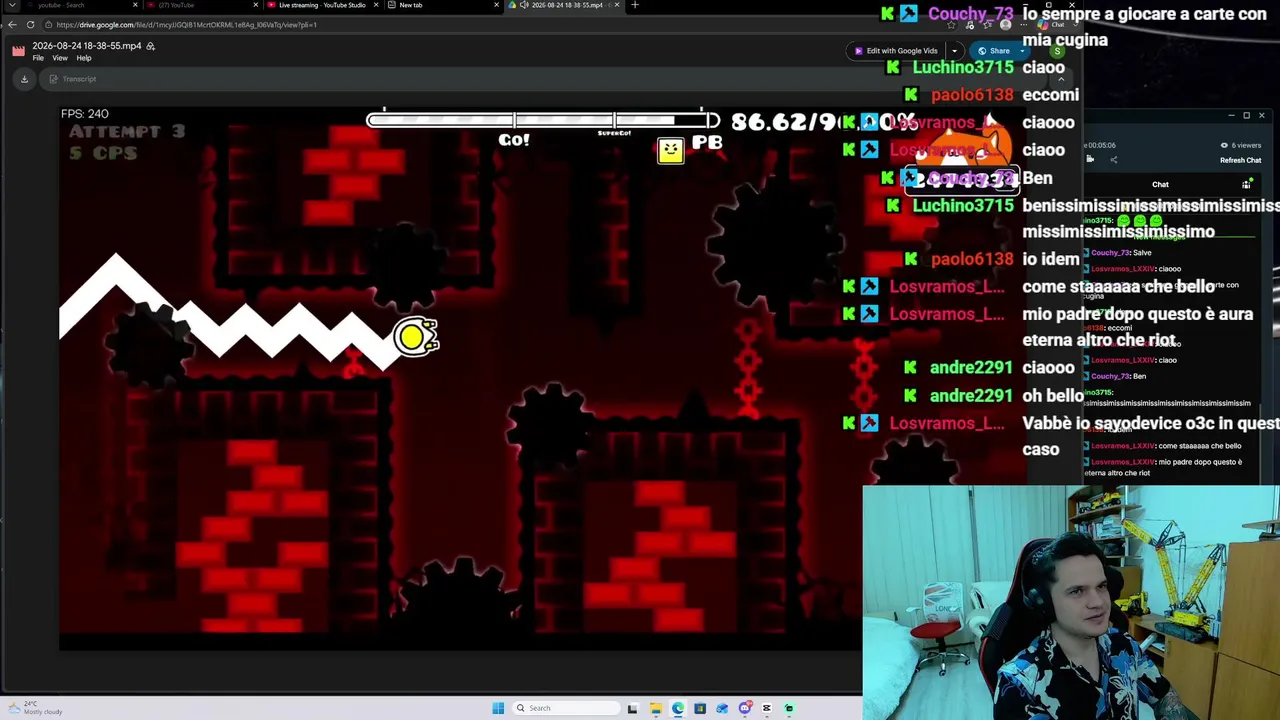The image size is (1280, 720).
Task: Switch to the New tab browser tab
Action: 440,5
